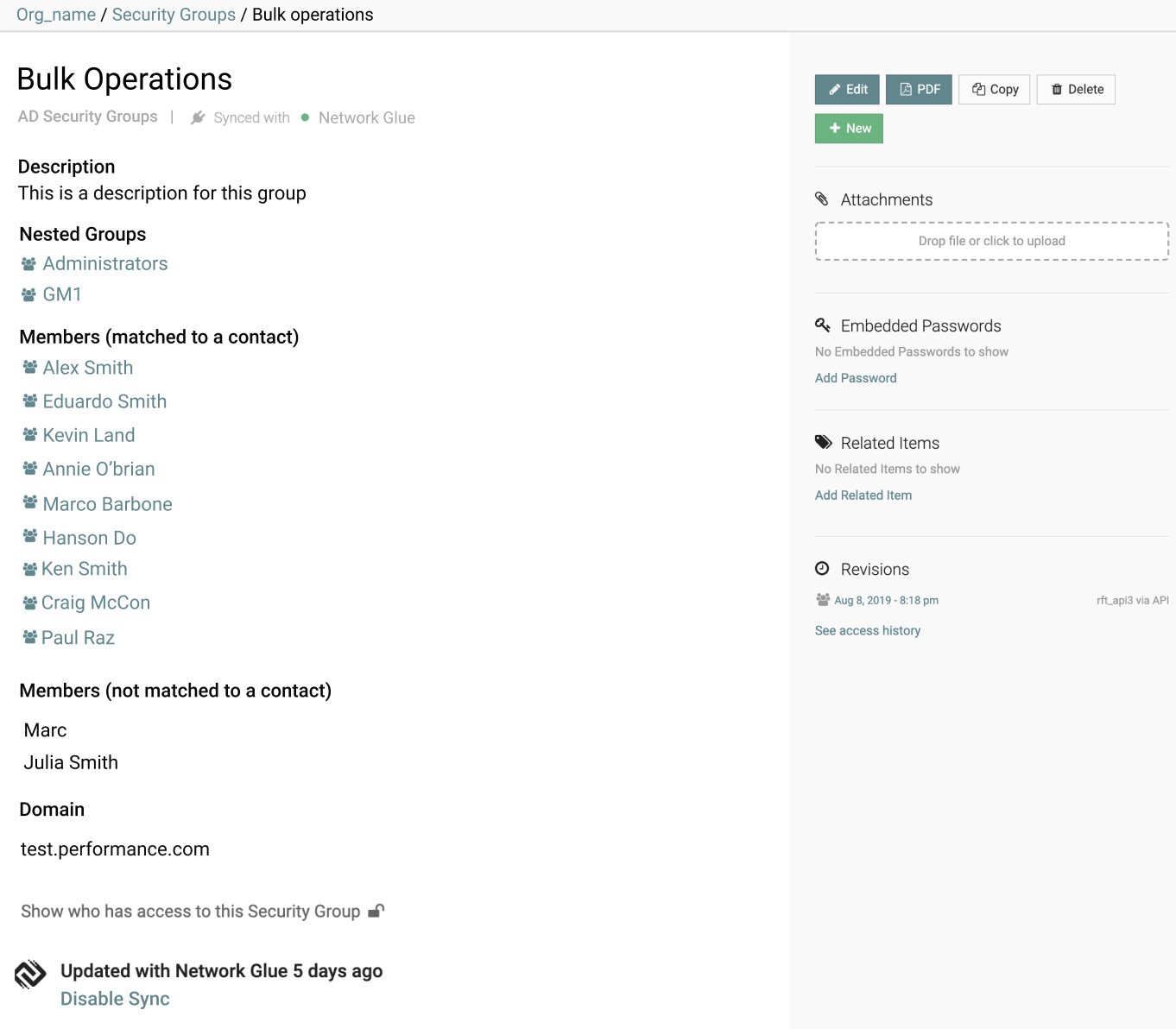
Task: Toggle Show who has access to this Security Group
Action: (191, 911)
